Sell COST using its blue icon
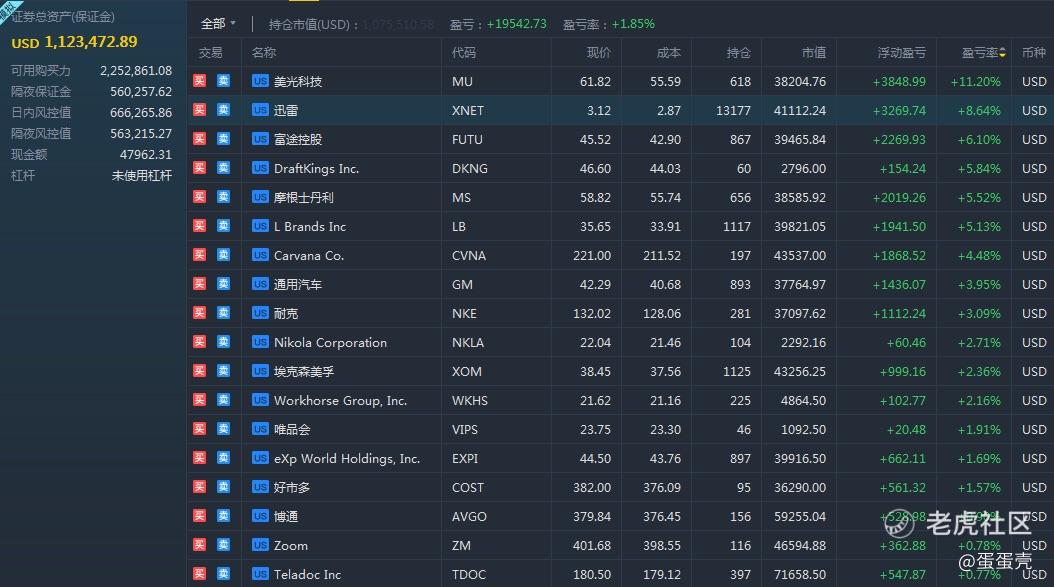The width and height of the screenshot is (1054, 587). (x=223, y=487)
